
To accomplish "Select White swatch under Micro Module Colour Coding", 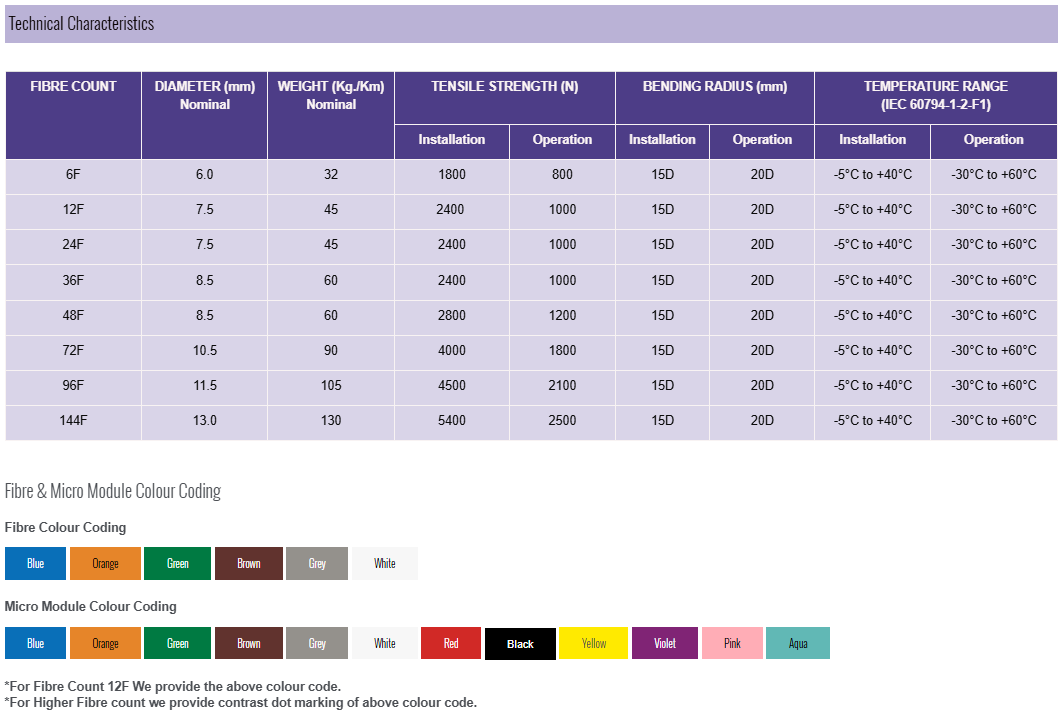I will click(385, 643).
